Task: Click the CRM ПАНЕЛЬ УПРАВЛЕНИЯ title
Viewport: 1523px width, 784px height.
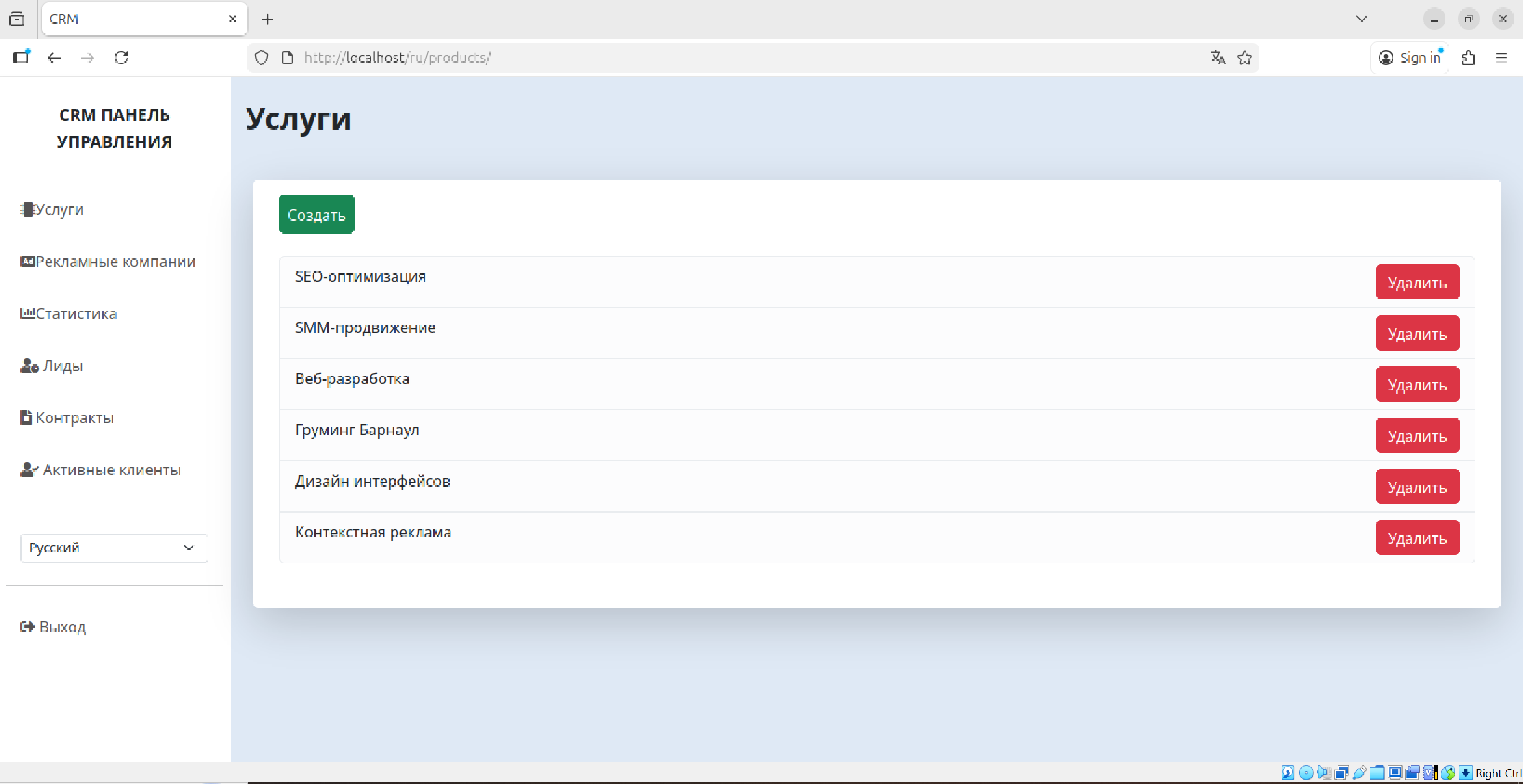Action: click(x=114, y=128)
